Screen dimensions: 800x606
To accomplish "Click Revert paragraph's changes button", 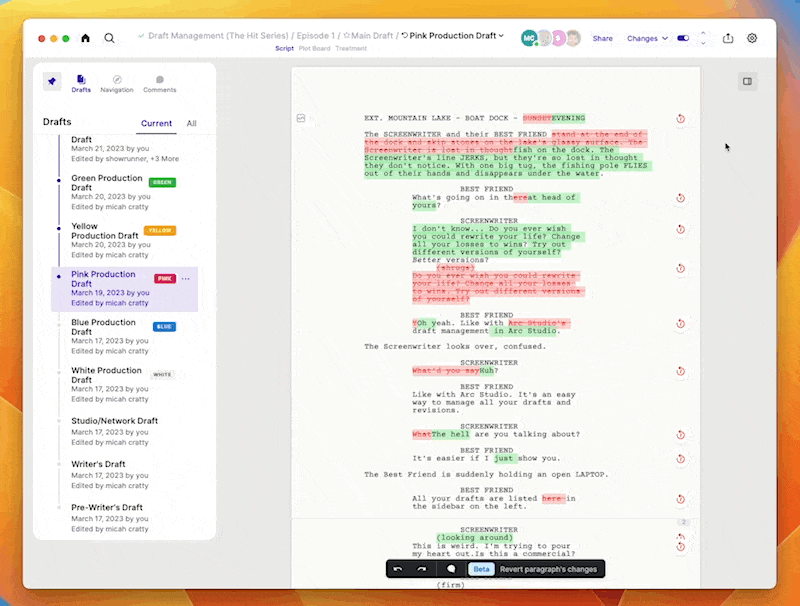I will tap(548, 569).
